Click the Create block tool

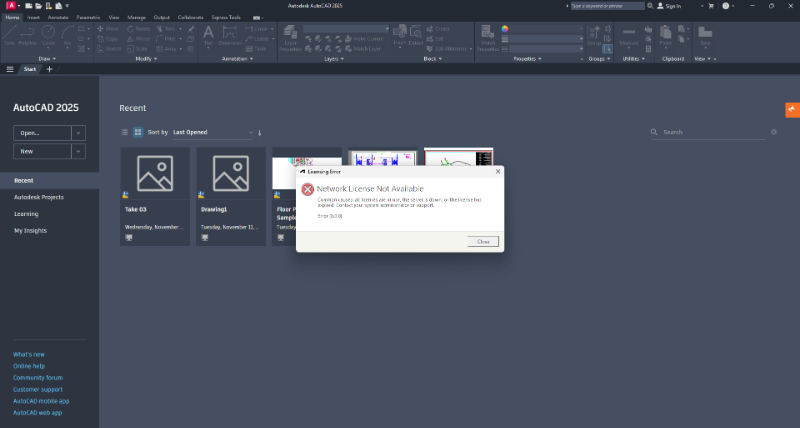(438, 29)
